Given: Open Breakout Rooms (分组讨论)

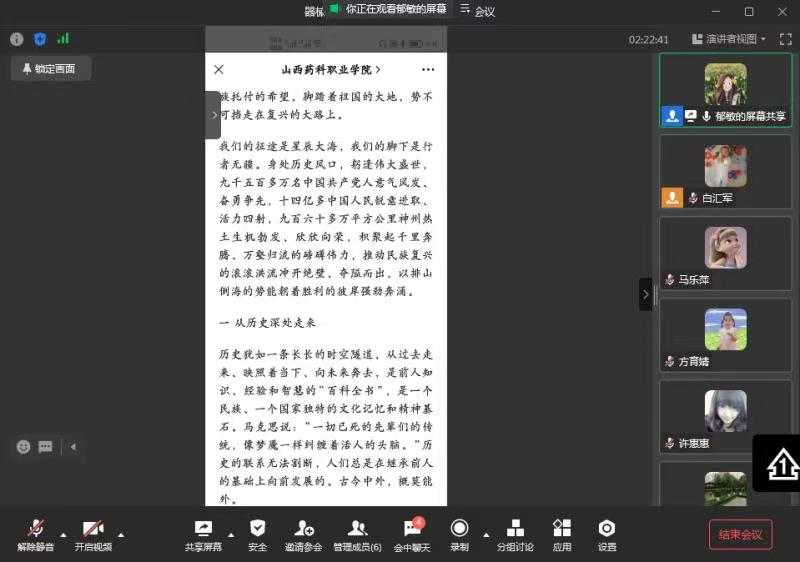Looking at the screenshot, I should (x=515, y=535).
